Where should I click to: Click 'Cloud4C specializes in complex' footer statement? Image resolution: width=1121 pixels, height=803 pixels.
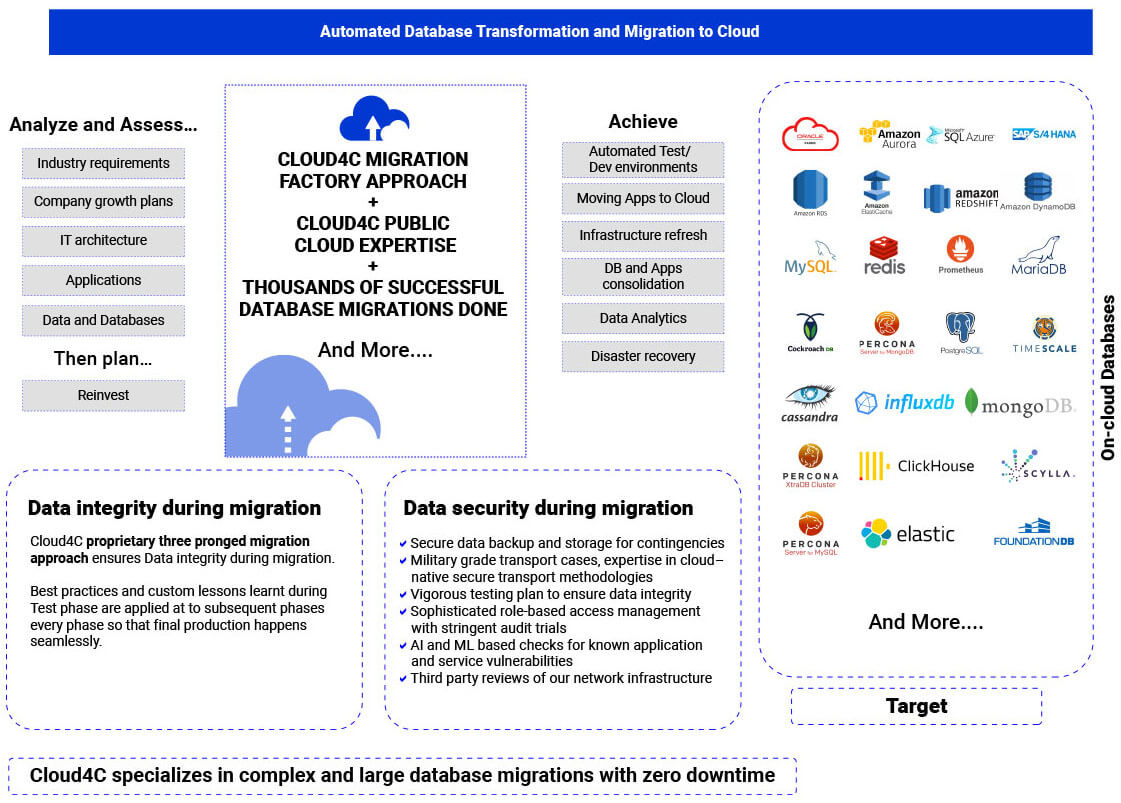click(x=403, y=776)
